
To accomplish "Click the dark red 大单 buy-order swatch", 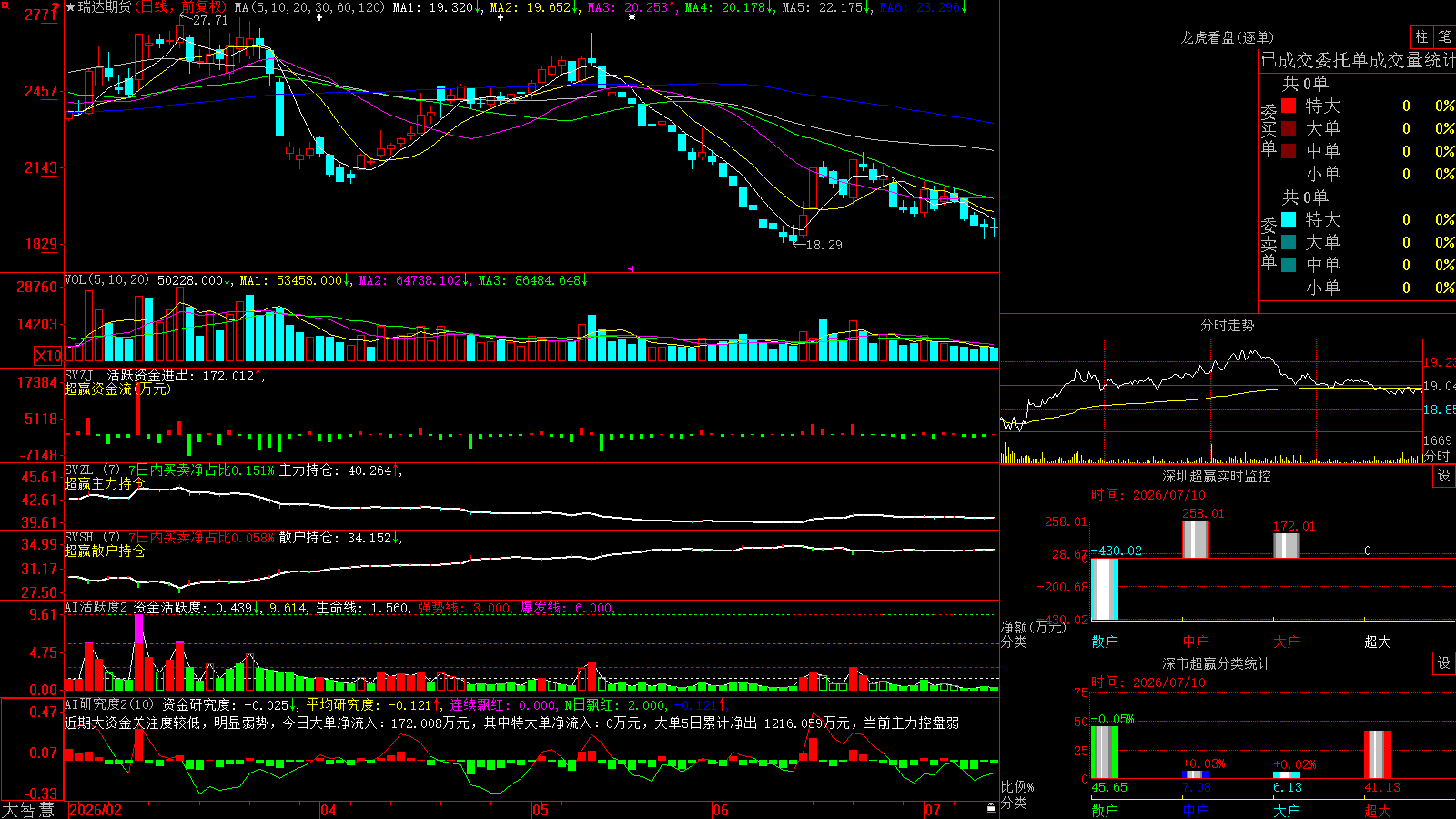I will click(x=1289, y=128).
